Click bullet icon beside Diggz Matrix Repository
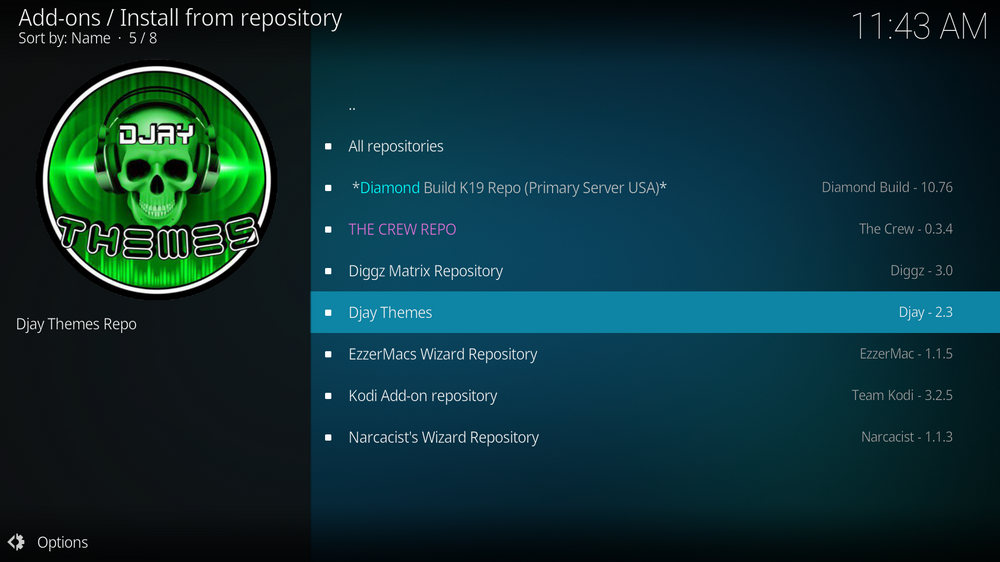Viewport: 1000px width, 562px height. point(328,270)
